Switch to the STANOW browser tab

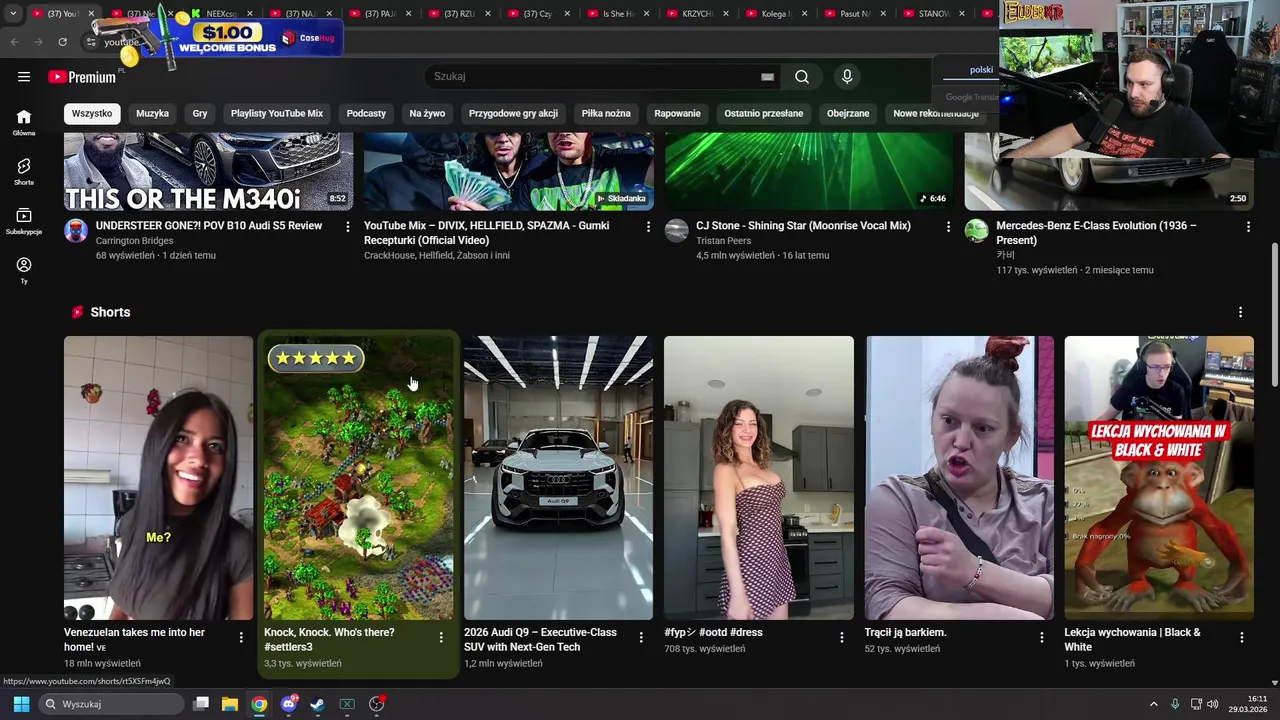[x=934, y=14]
